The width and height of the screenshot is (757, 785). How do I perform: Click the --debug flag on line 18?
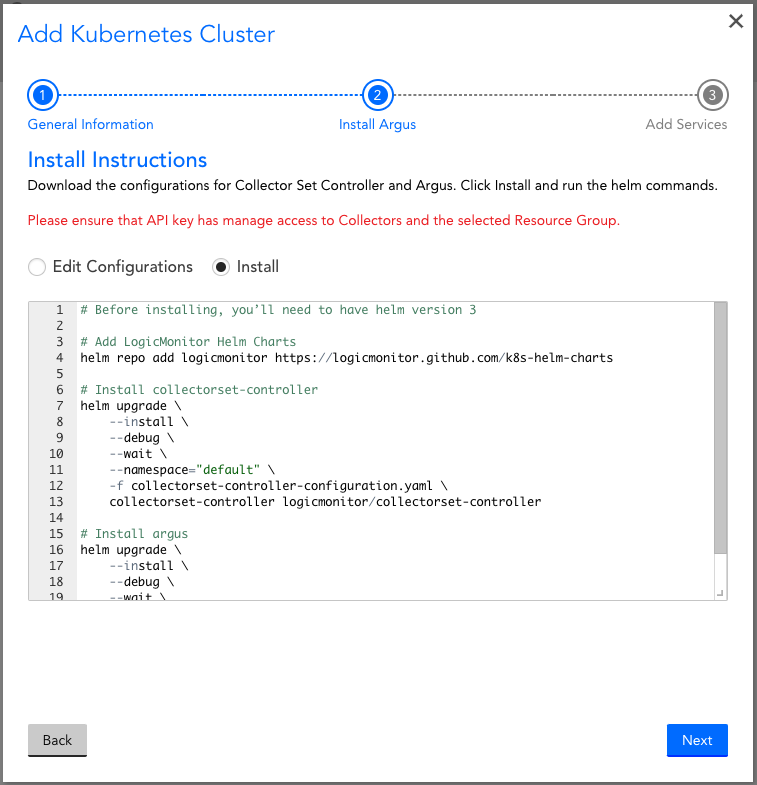135,582
